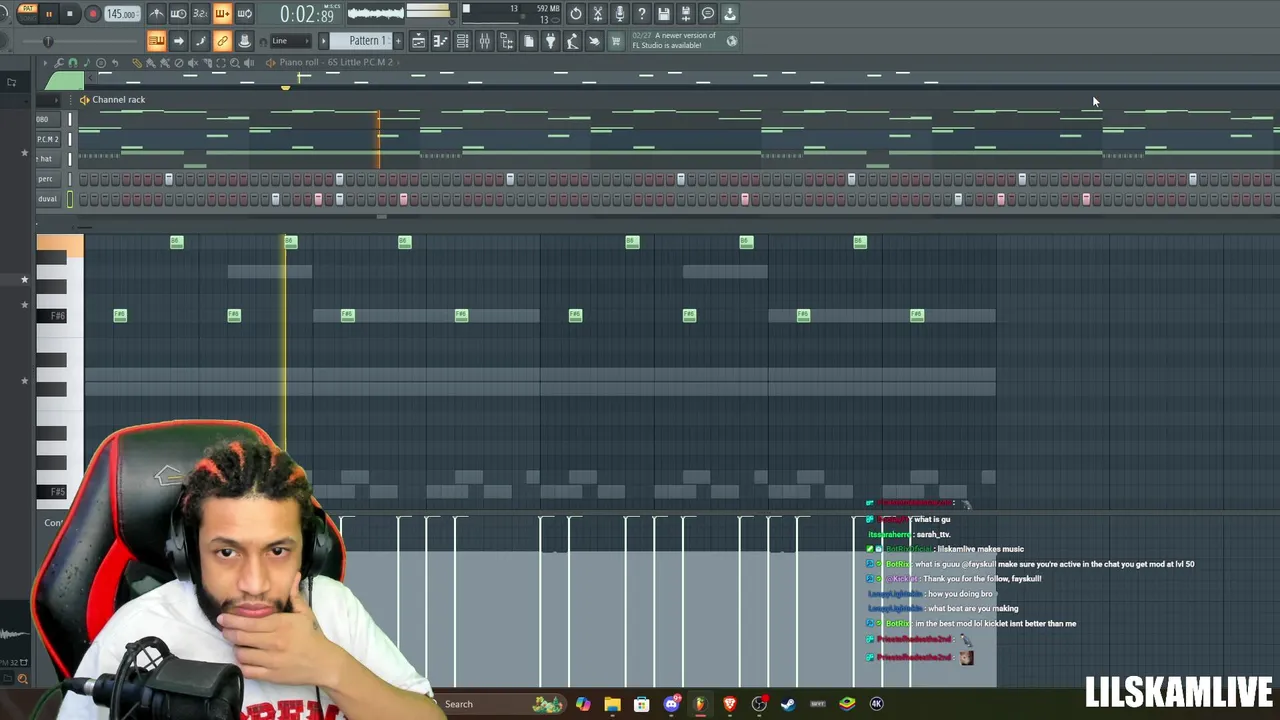The width and height of the screenshot is (1280, 720).
Task: Open OBS Studio from the taskbar
Action: (x=759, y=704)
